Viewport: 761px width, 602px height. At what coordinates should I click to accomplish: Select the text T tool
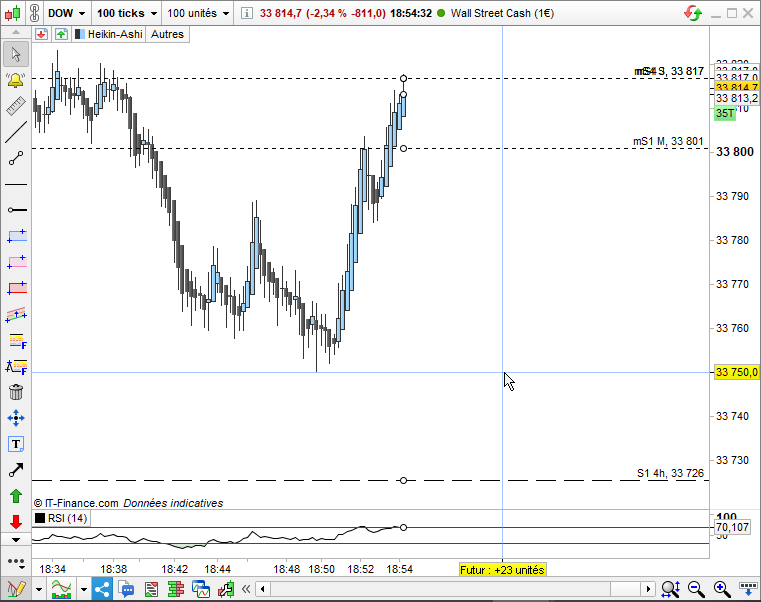(x=16, y=444)
